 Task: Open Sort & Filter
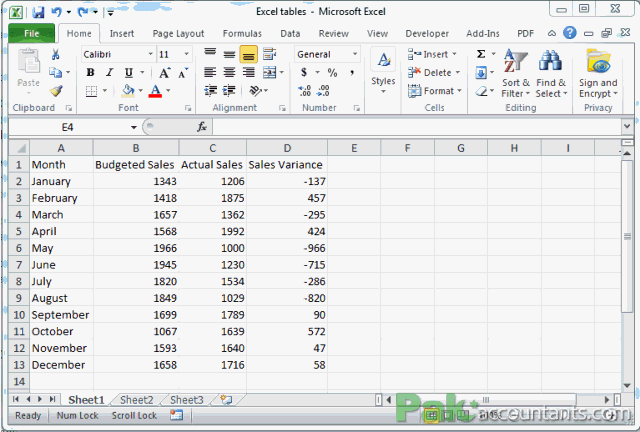pyautogui.click(x=516, y=73)
